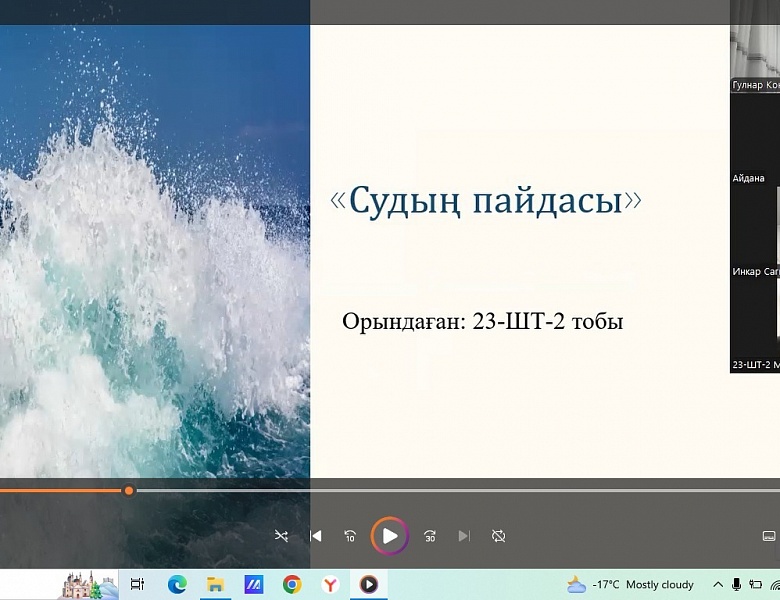Launch Microsoft Edge from taskbar
780x600 pixels.
[x=177, y=584]
